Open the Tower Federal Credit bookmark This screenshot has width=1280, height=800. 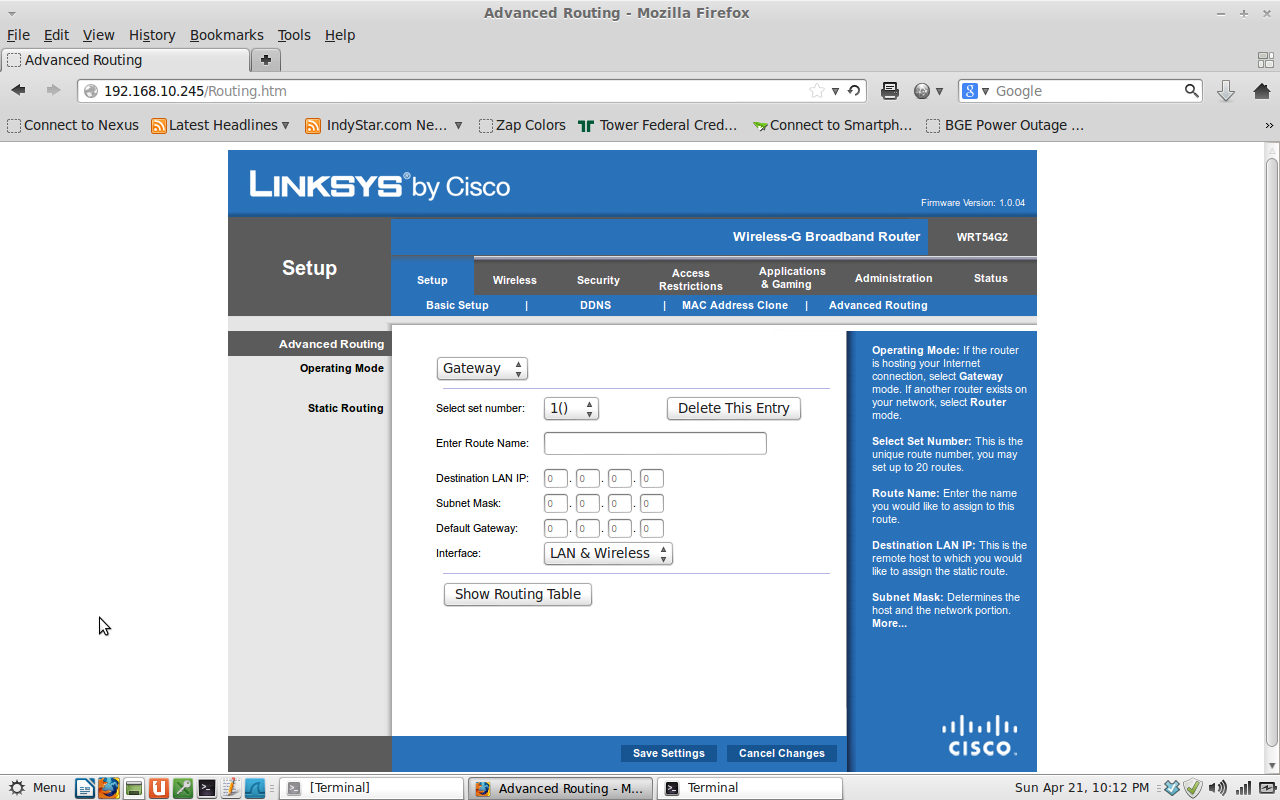point(658,126)
